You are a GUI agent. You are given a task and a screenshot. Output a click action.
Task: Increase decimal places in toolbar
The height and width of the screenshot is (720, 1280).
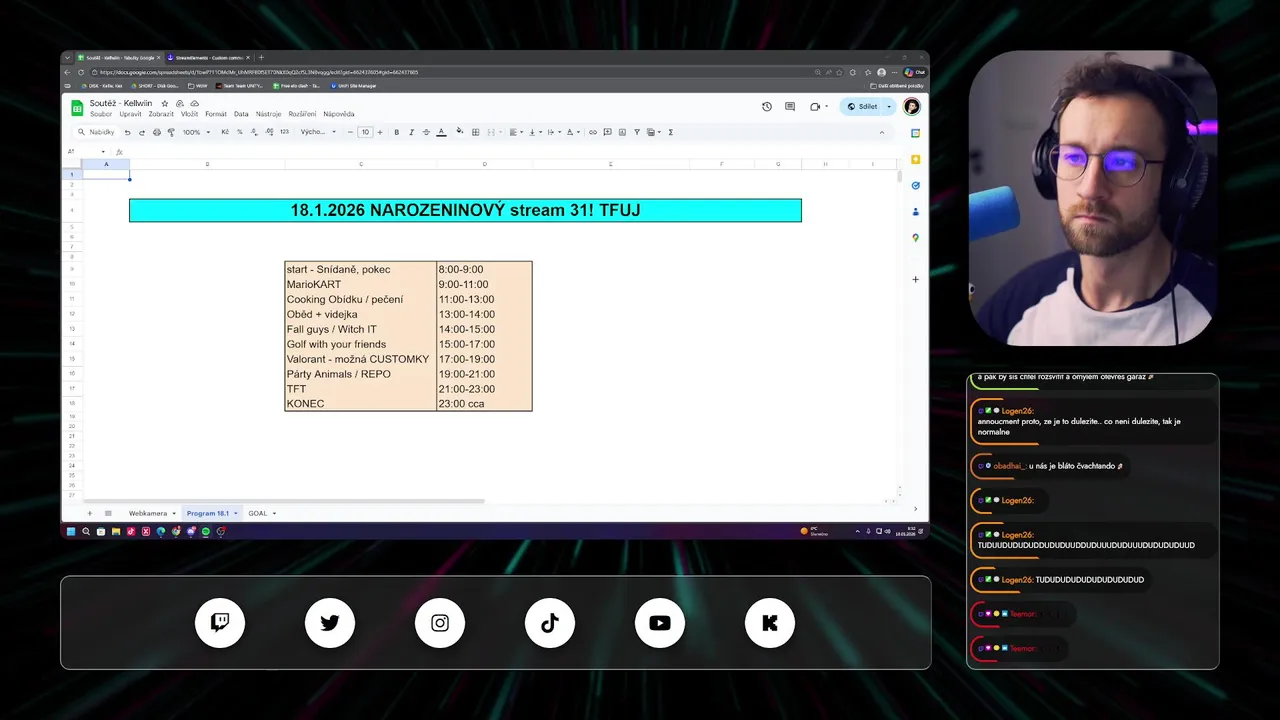[269, 132]
